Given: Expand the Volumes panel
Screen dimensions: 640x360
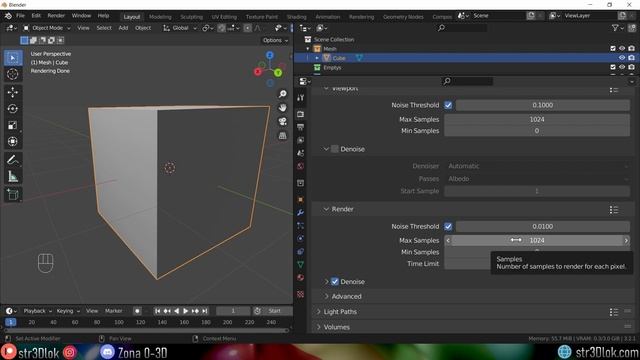Looking at the screenshot, I should [x=319, y=327].
